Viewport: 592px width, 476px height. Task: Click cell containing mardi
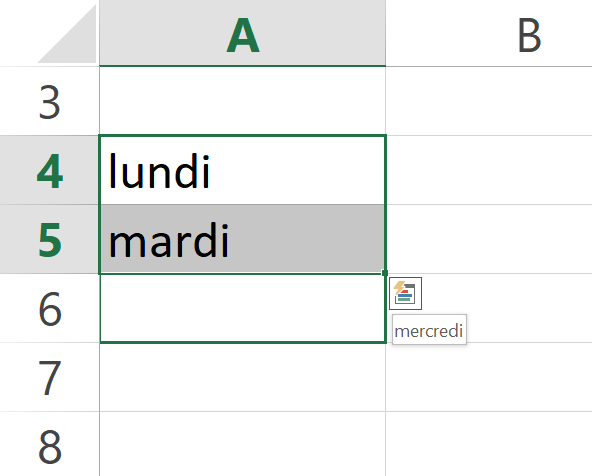tap(243, 239)
